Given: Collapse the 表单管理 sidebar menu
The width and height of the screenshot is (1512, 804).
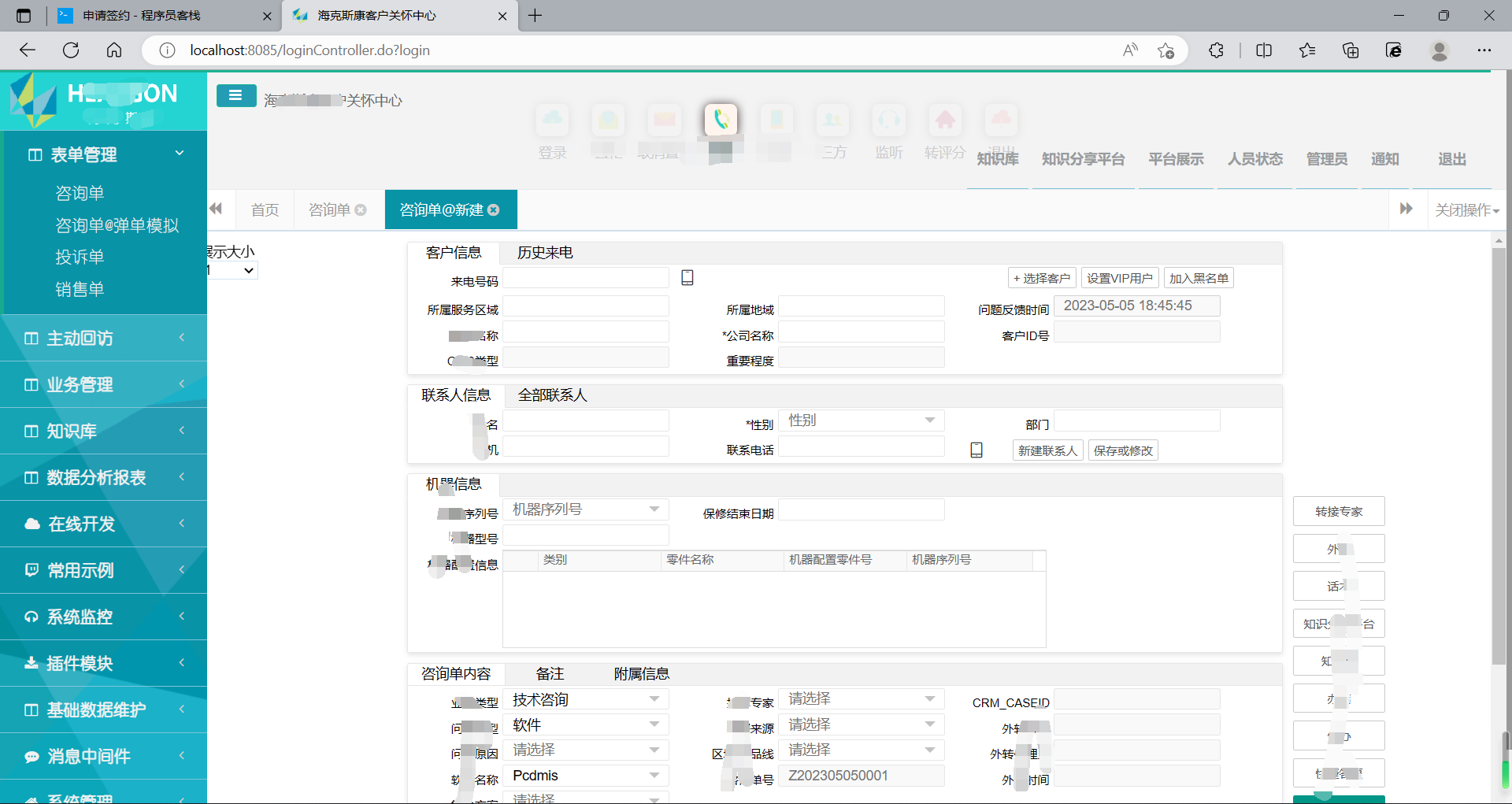Looking at the screenshot, I should 104,154.
